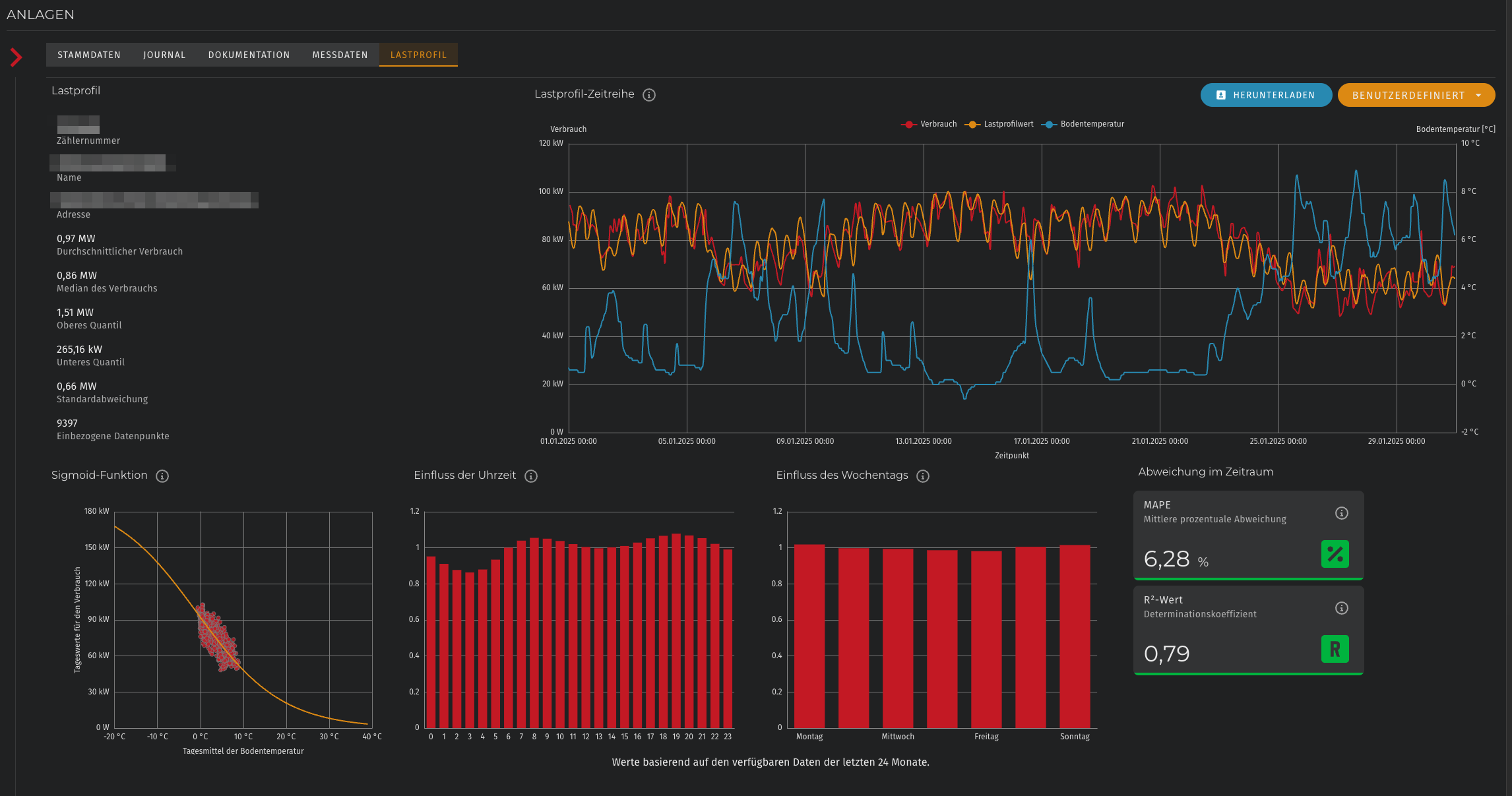Click the dropdown arrow on Benutzerdefiniert button

1478,96
